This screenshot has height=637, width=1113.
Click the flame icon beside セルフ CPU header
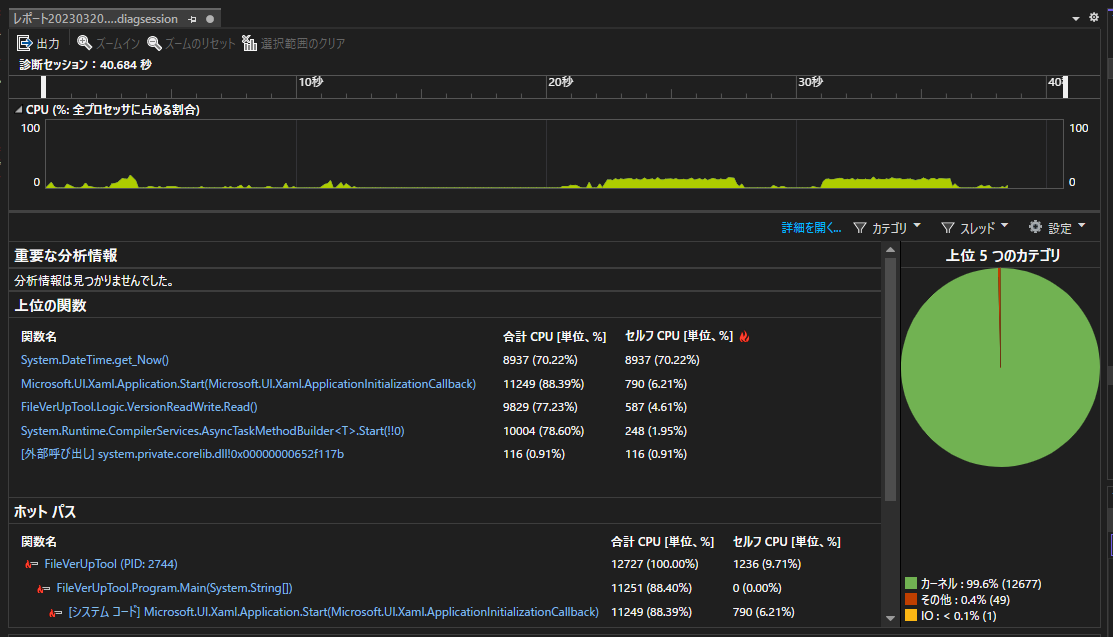744,337
